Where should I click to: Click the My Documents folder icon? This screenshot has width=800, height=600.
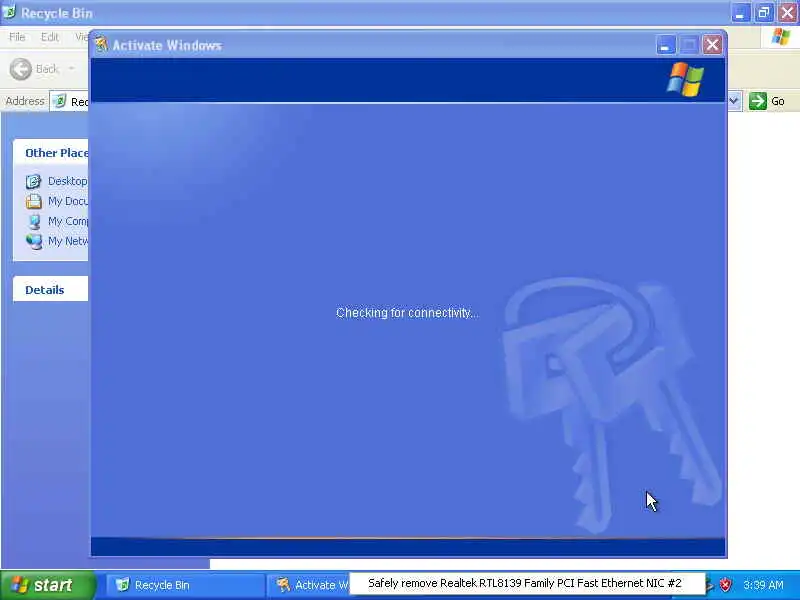click(34, 201)
